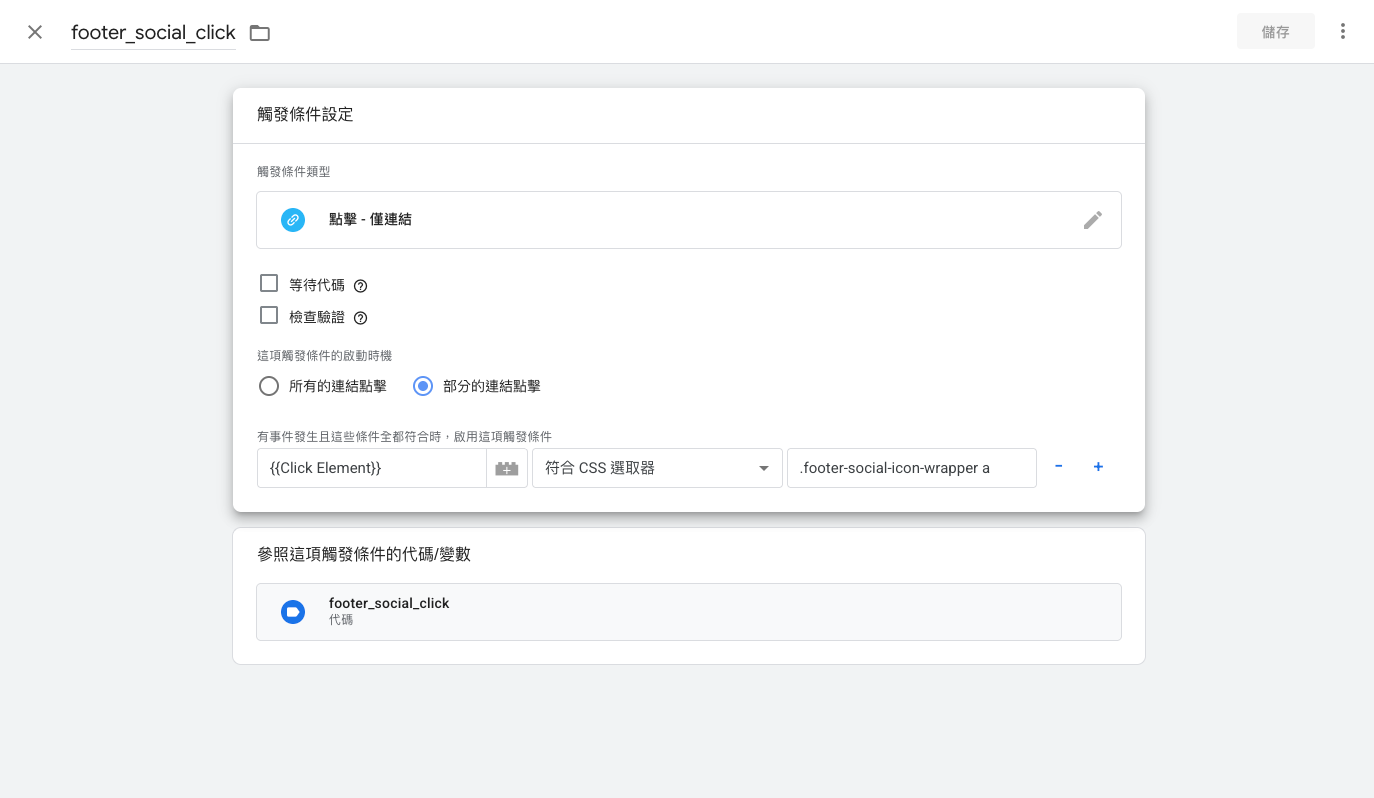Click the pencil icon to edit trigger type
This screenshot has height=798, width=1374.
(1093, 220)
